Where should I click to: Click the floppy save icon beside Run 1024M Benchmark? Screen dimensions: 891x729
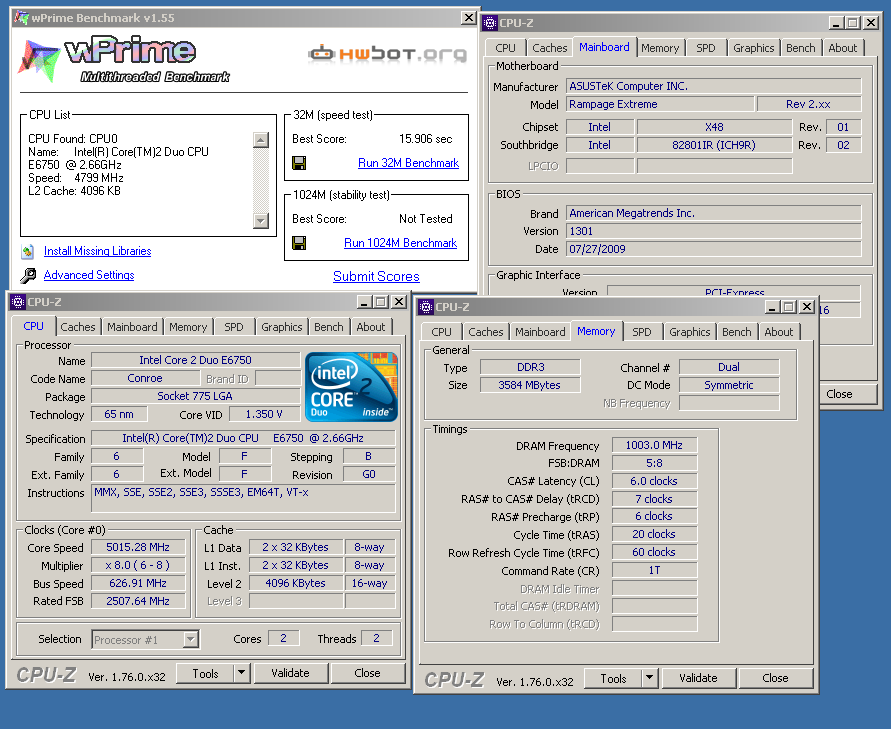pyautogui.click(x=299, y=243)
